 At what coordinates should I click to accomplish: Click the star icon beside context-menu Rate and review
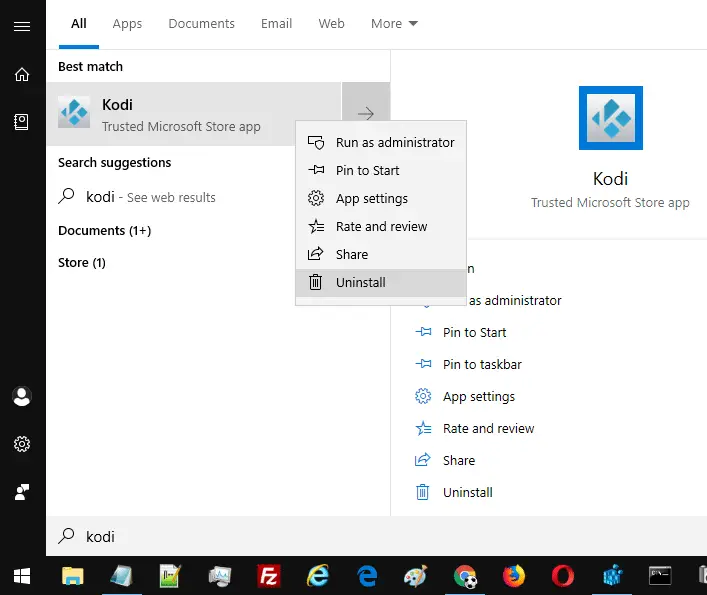pyautogui.click(x=316, y=226)
